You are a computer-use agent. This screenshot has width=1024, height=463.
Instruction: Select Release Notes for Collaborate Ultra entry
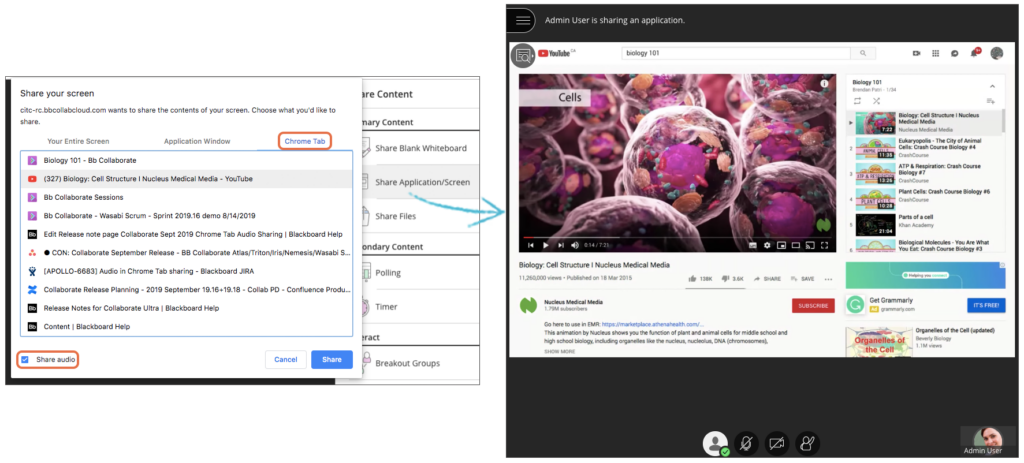[187, 308]
